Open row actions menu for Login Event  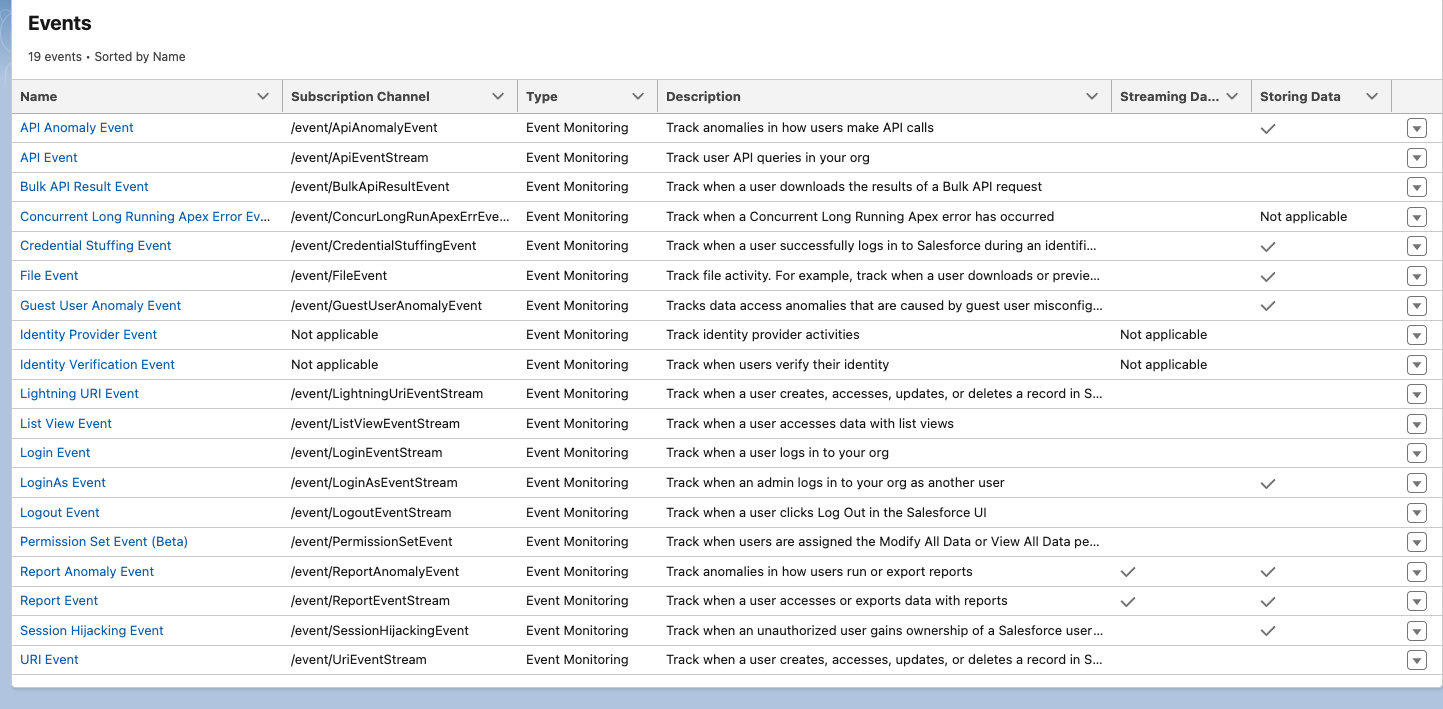click(x=1416, y=453)
